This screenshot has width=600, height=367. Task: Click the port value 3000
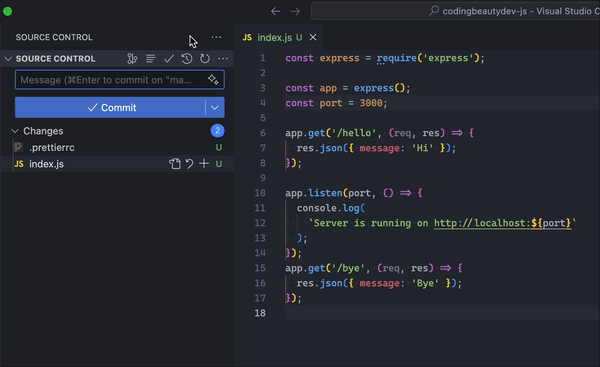[371, 103]
